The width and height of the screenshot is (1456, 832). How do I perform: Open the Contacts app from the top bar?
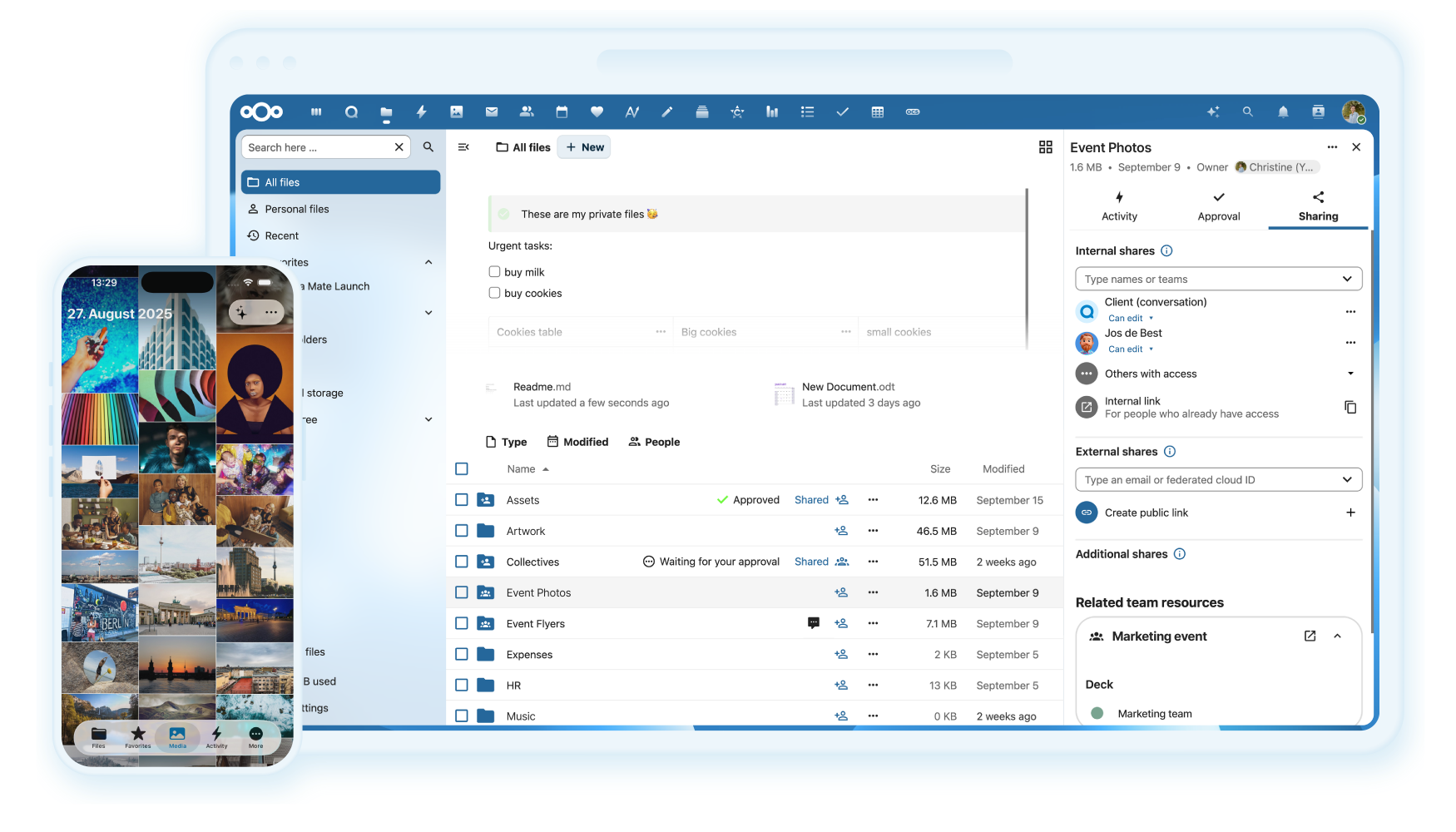[526, 111]
